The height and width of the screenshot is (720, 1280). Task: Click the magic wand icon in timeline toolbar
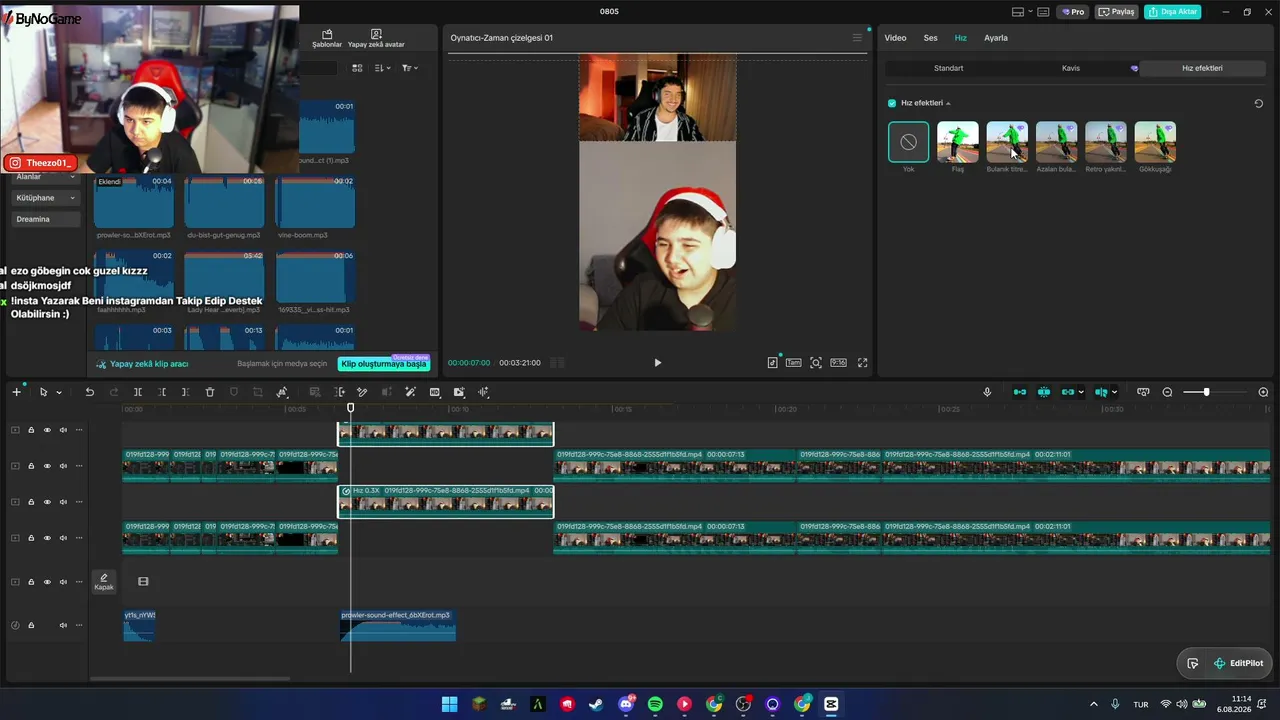[411, 392]
